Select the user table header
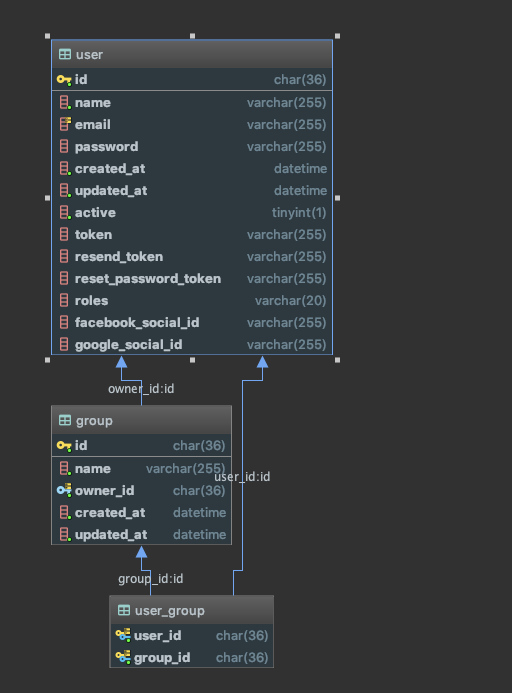512x693 pixels. coord(192,54)
